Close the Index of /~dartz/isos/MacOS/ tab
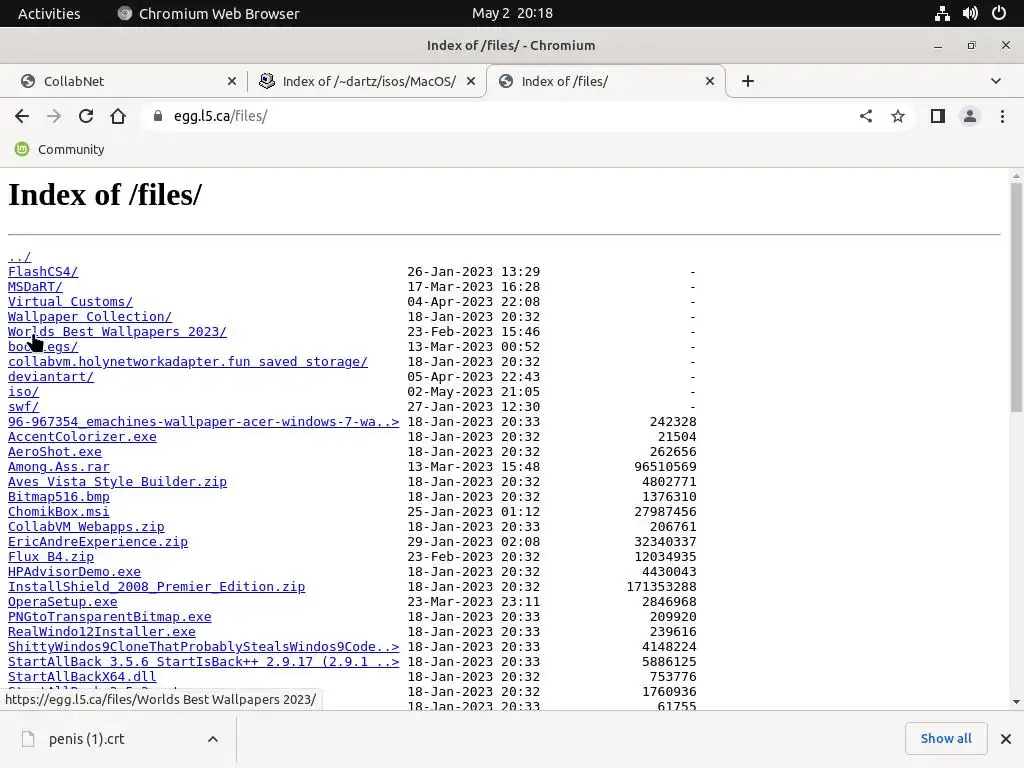This screenshot has height=768, width=1024. coord(471,81)
